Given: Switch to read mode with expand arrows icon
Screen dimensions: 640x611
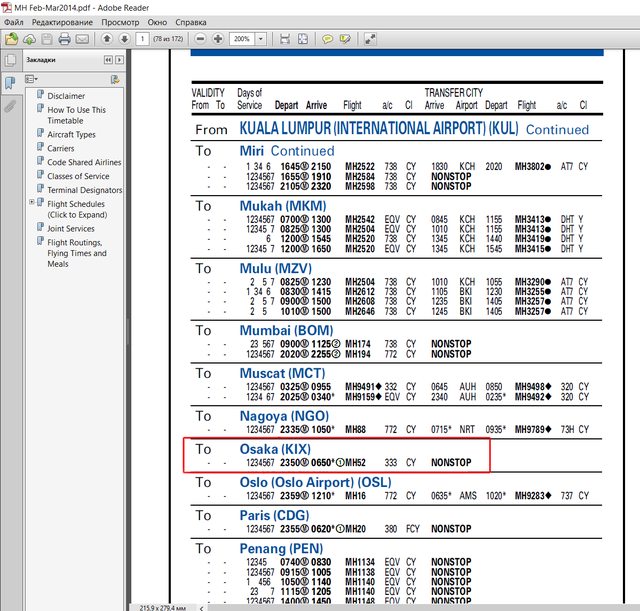Looking at the screenshot, I should point(370,39).
